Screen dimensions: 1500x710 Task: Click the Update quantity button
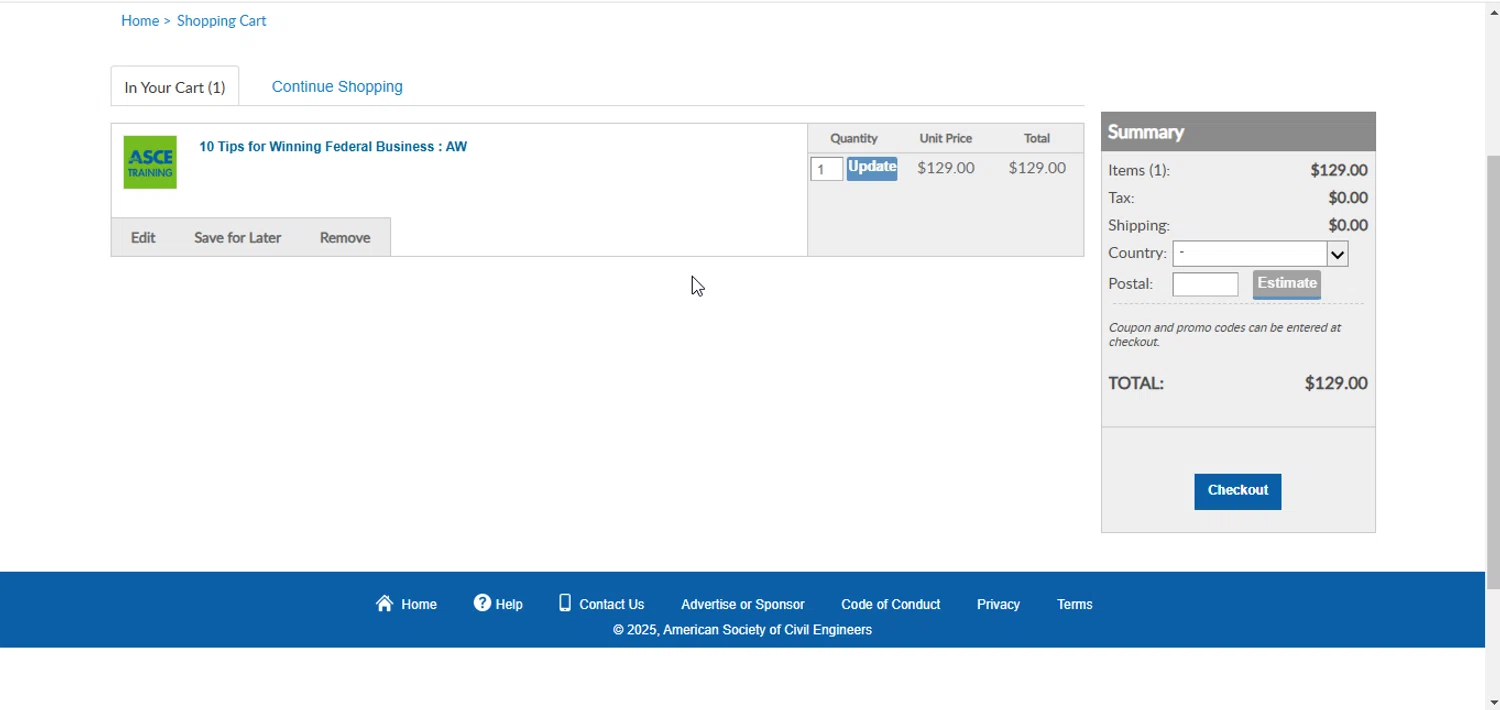(x=872, y=168)
